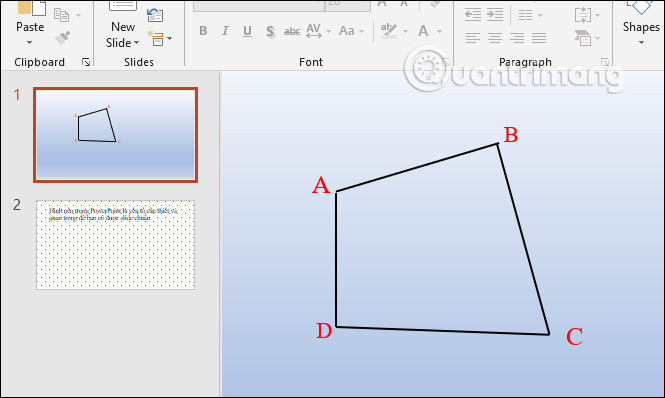Click the red label D on slide
The height and width of the screenshot is (398, 665).
[x=324, y=331]
